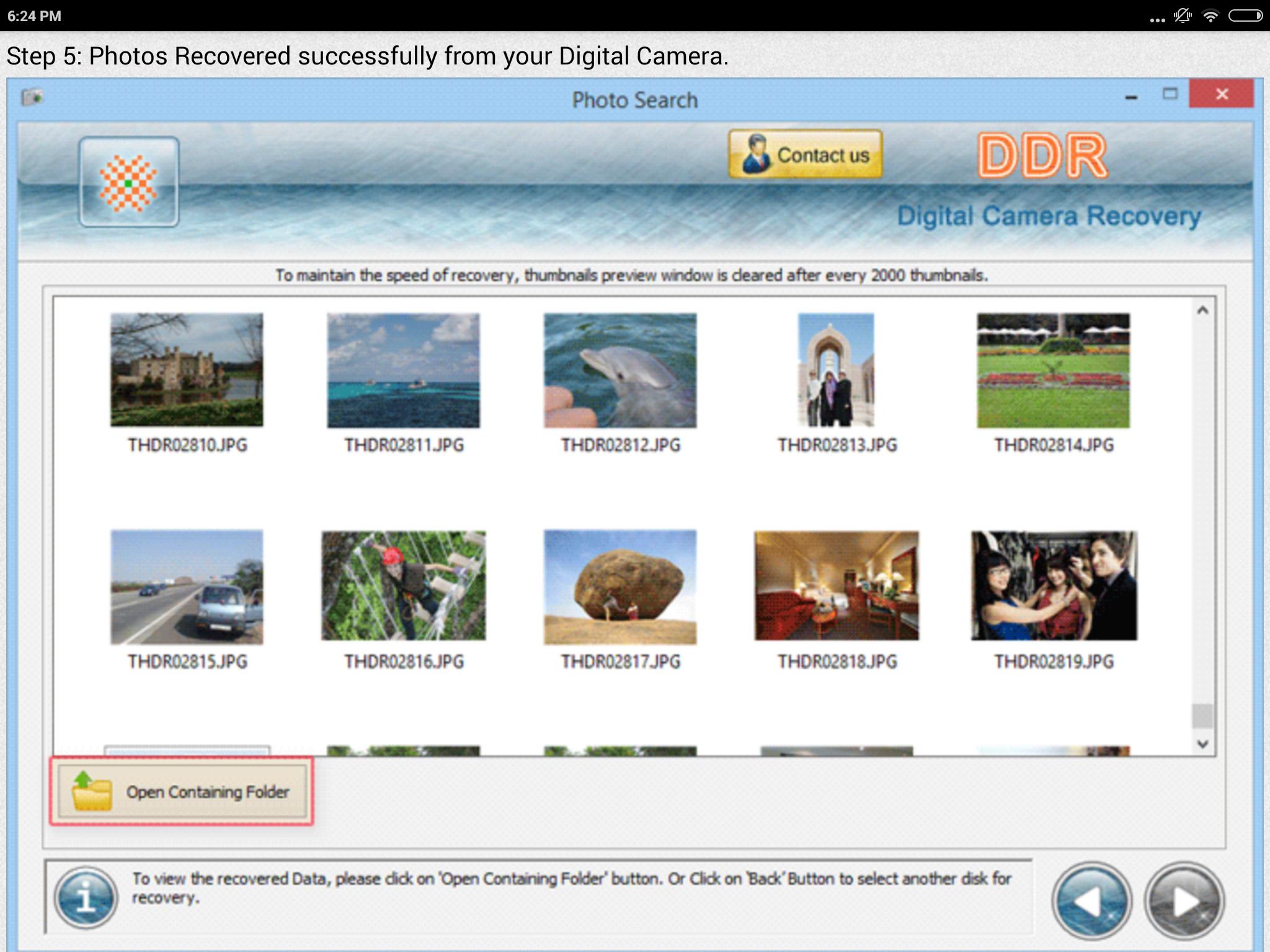Close the Photo Search window
The image size is (1270, 952).
[1222, 94]
